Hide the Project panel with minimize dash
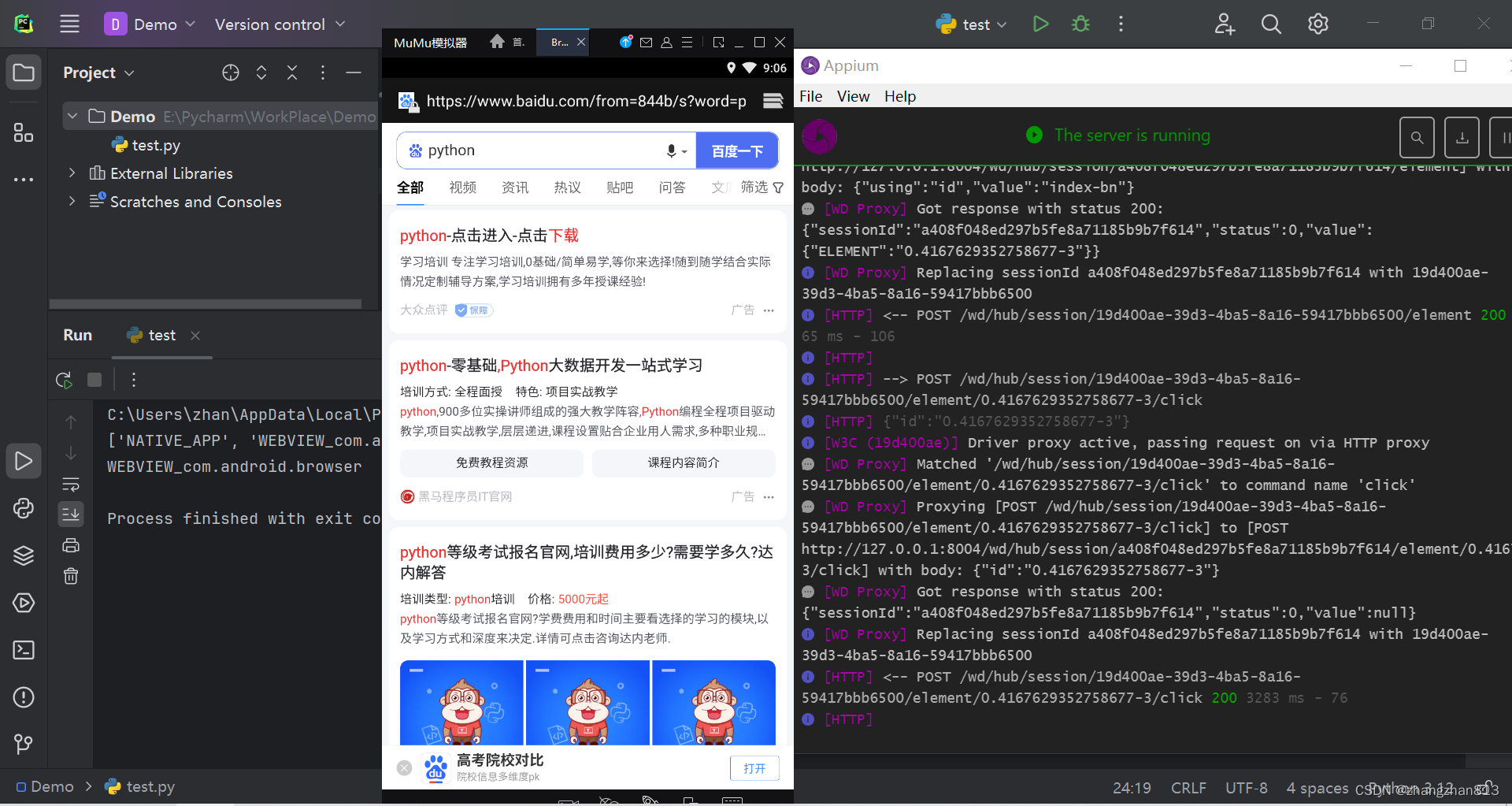This screenshot has width=1512, height=806. pyautogui.click(x=354, y=72)
